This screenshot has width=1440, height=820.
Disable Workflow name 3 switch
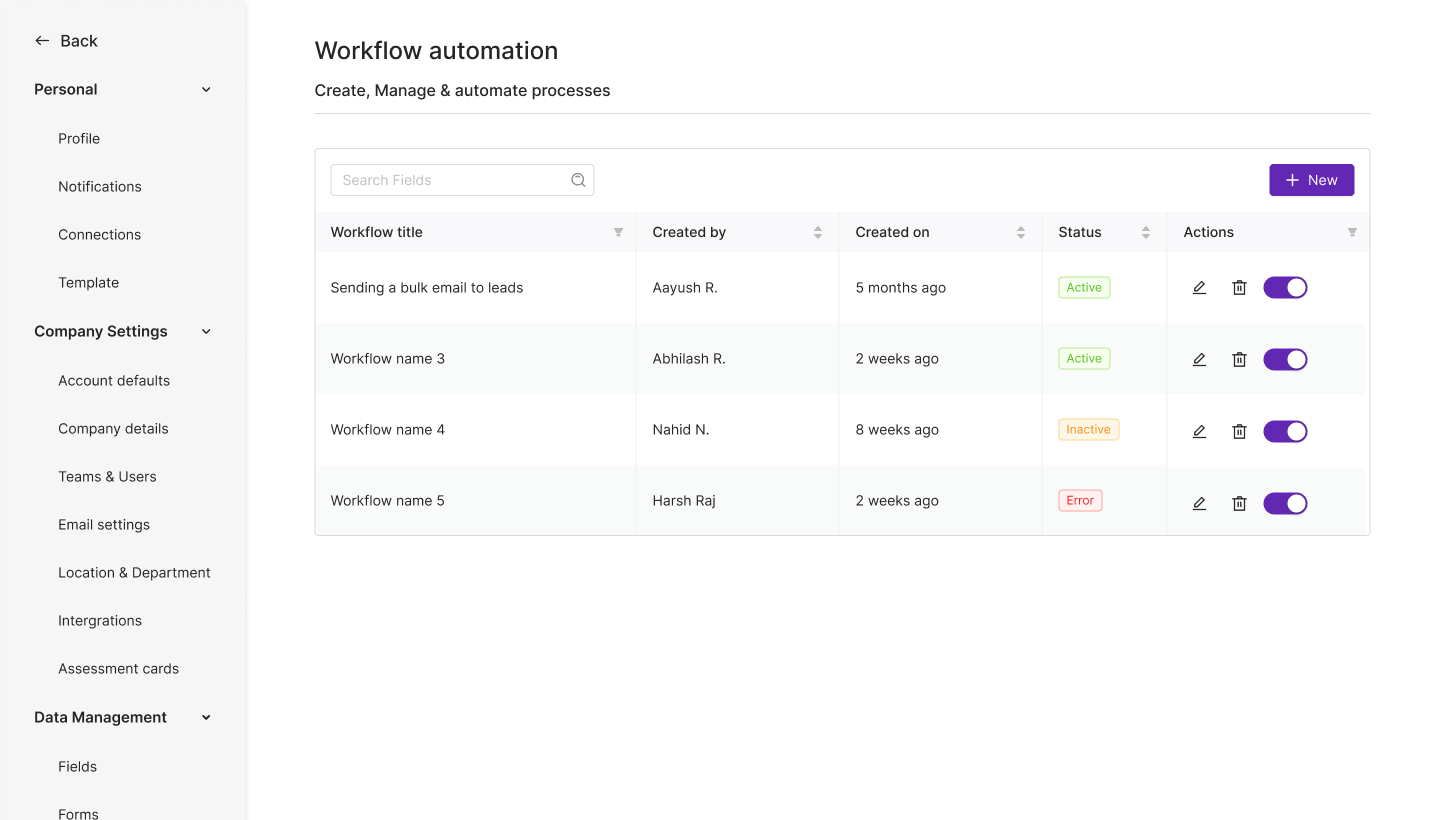point(1285,359)
